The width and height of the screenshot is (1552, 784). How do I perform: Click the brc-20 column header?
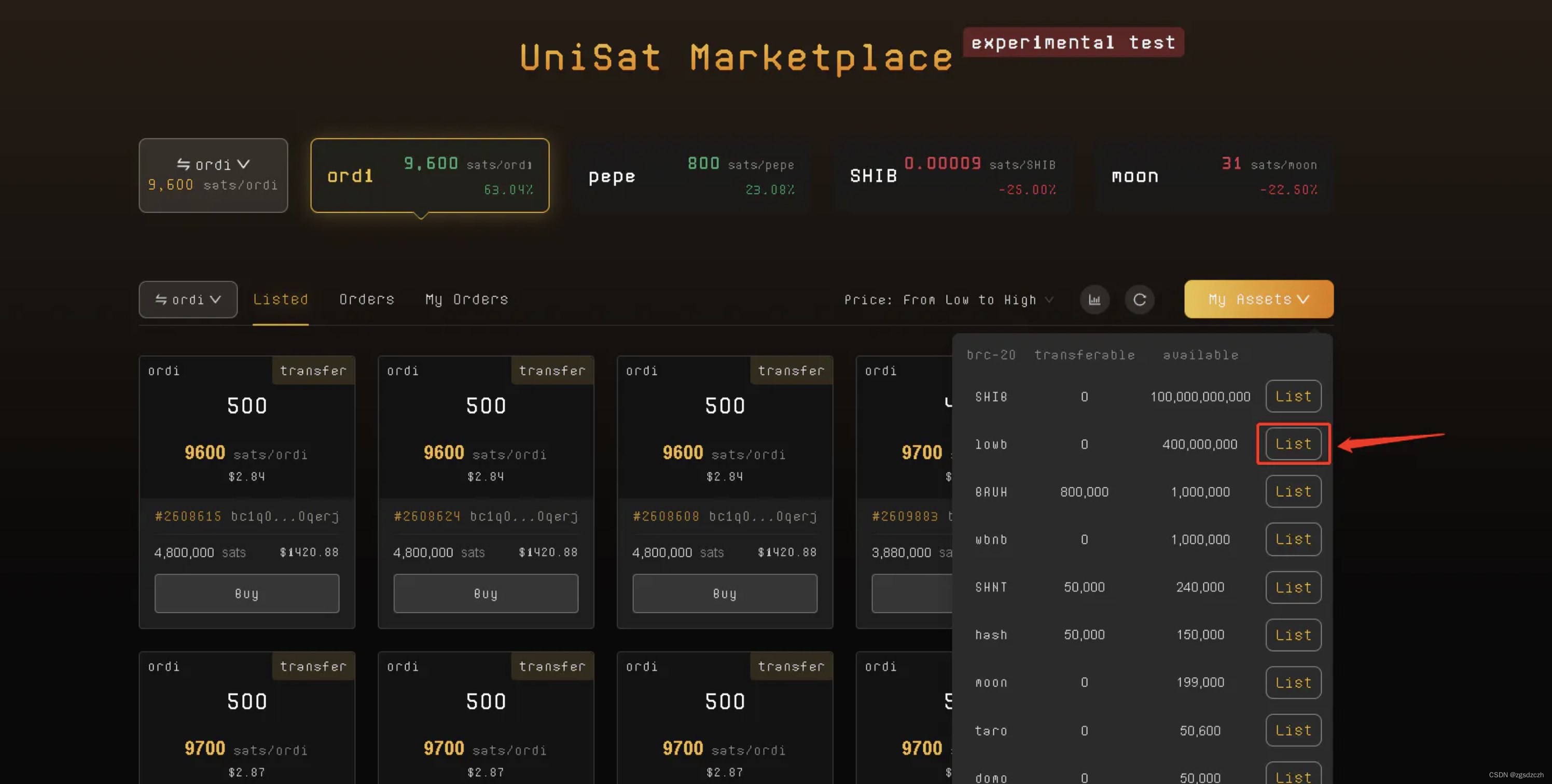tap(991, 355)
